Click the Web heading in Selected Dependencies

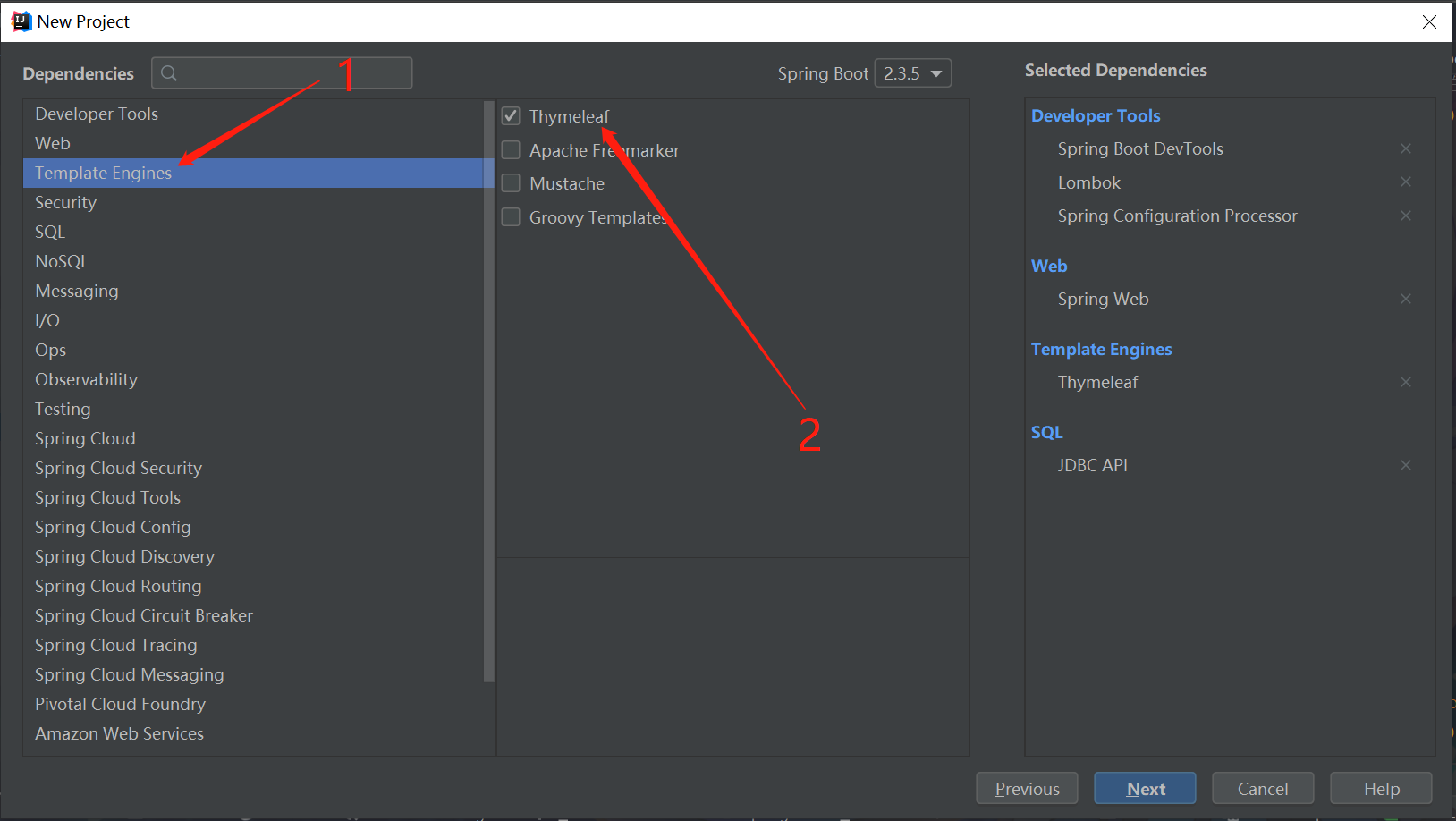click(1049, 266)
